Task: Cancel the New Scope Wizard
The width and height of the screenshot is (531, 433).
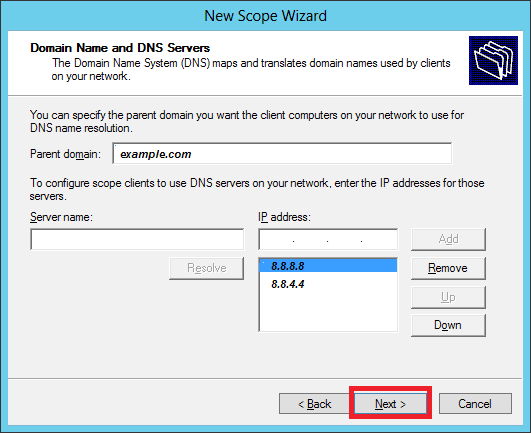Action: (475, 403)
